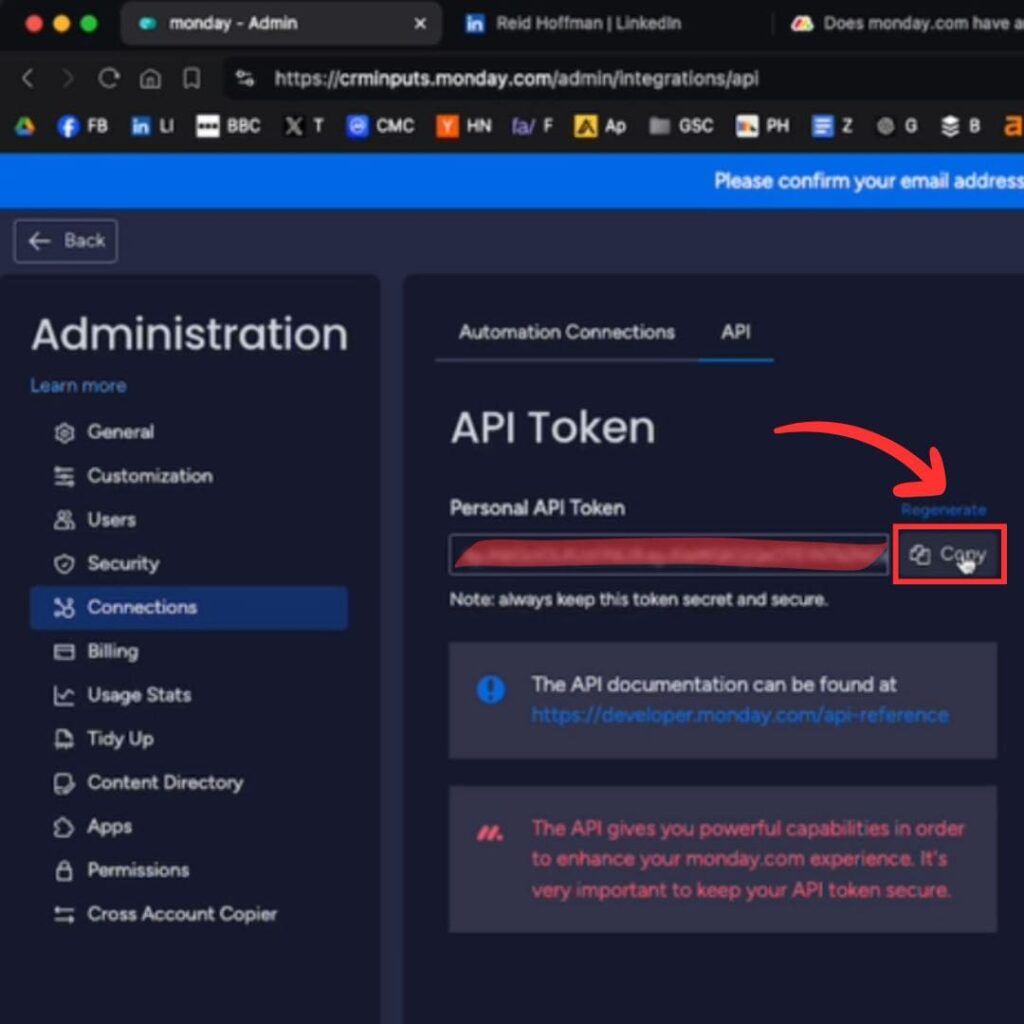The width and height of the screenshot is (1024, 1024).
Task: Click the Personal API Token field
Action: tap(669, 554)
